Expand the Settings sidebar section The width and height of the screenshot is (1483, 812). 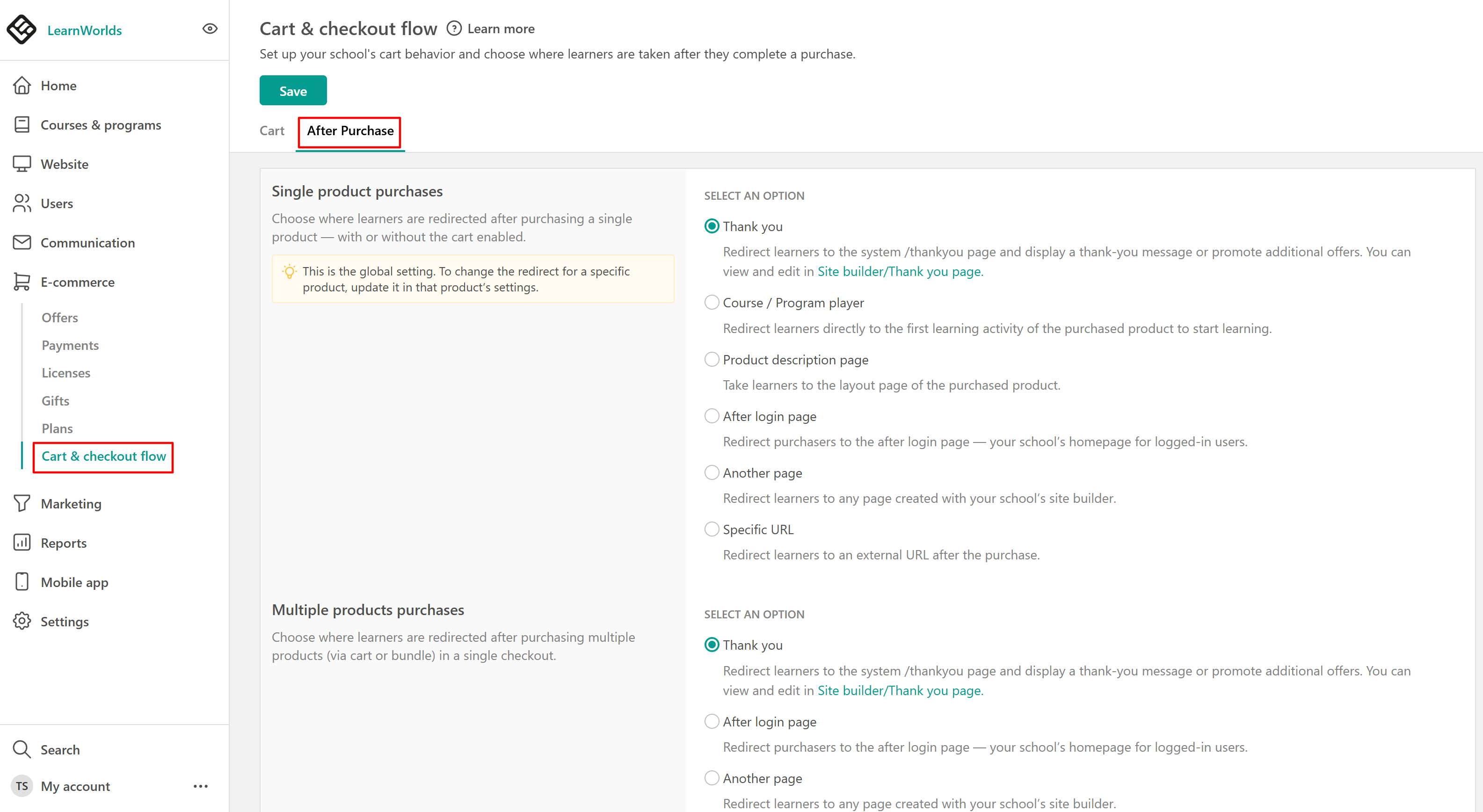(x=64, y=622)
